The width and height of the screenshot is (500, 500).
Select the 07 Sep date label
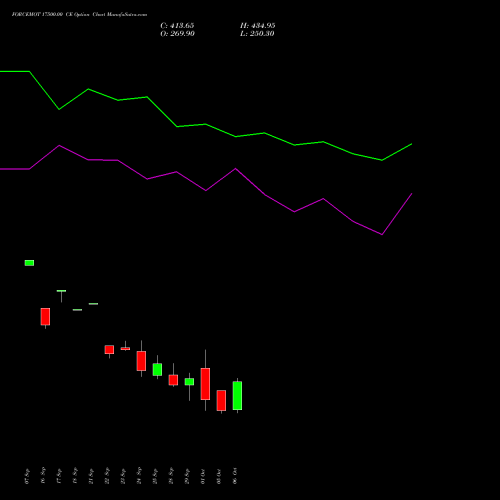[x=27, y=476]
